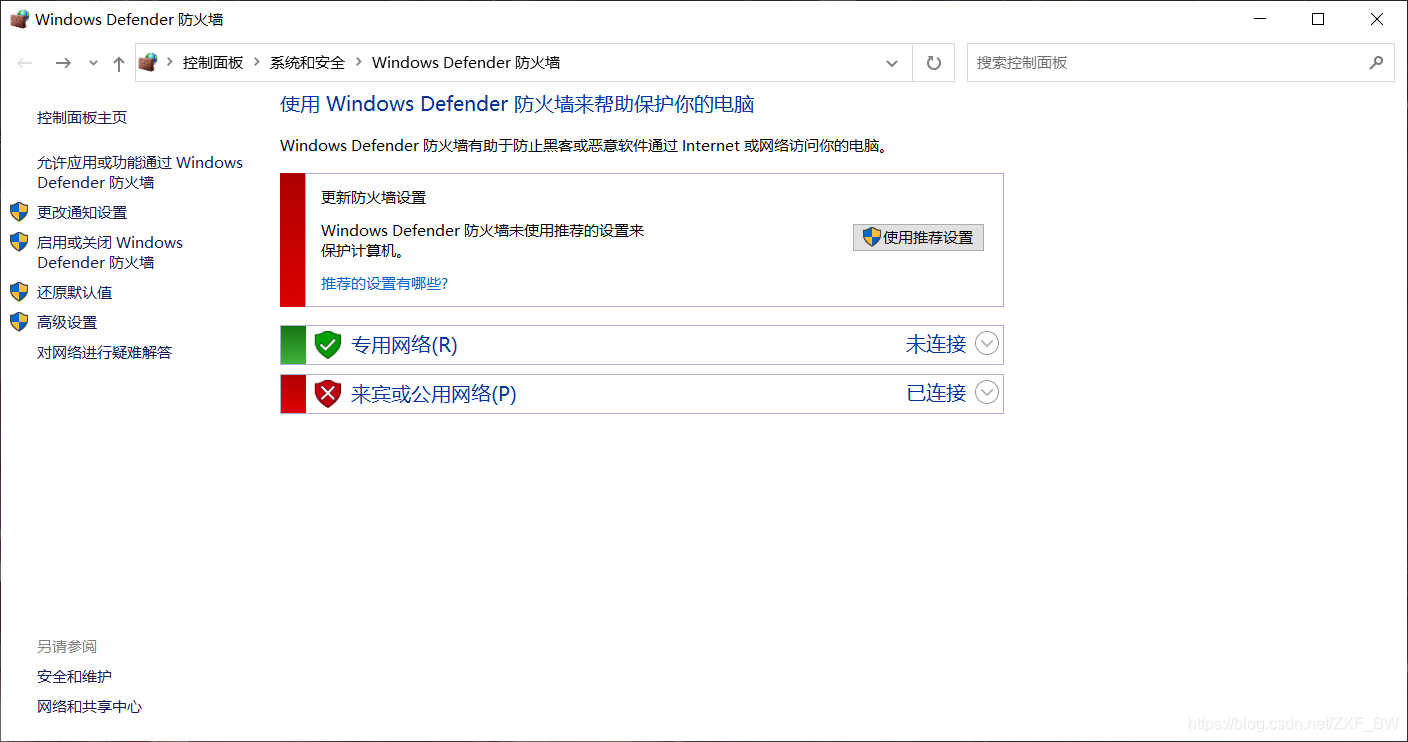
Task: Click green shield icon for 专用网络
Action: [x=328, y=345]
